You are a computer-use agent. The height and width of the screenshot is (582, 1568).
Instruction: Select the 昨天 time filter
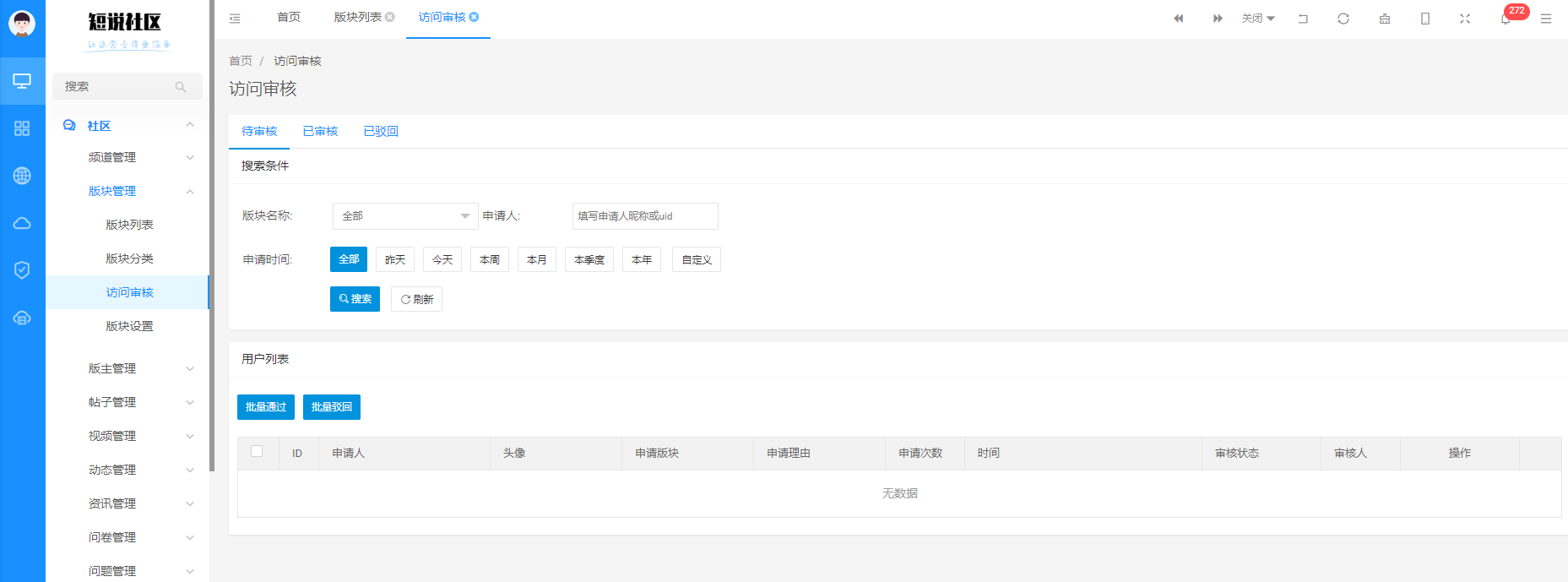point(395,259)
